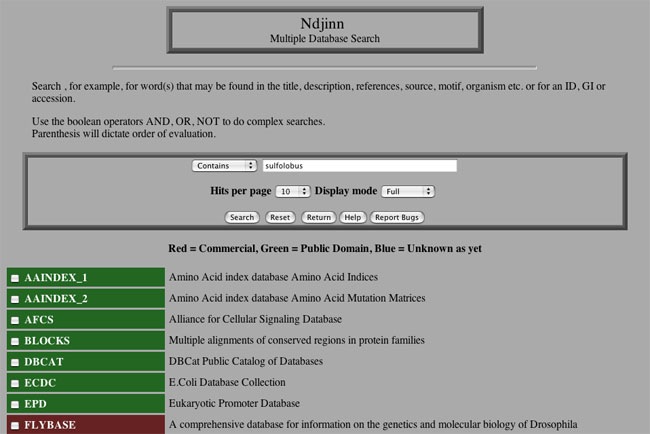This screenshot has width=650, height=434.
Task: Check the AAINDEX_1 database checkbox
Action: coord(16,278)
